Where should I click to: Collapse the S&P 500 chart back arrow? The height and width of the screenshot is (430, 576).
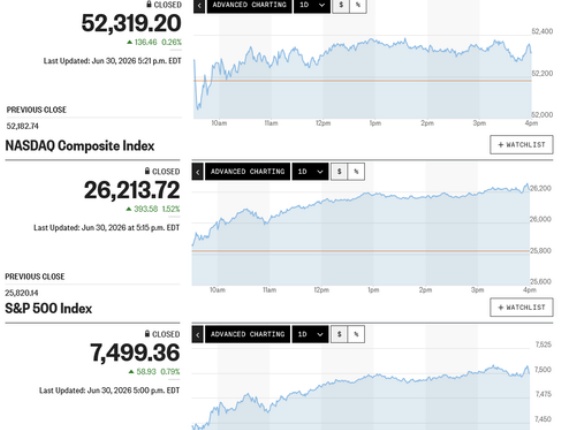pos(198,335)
